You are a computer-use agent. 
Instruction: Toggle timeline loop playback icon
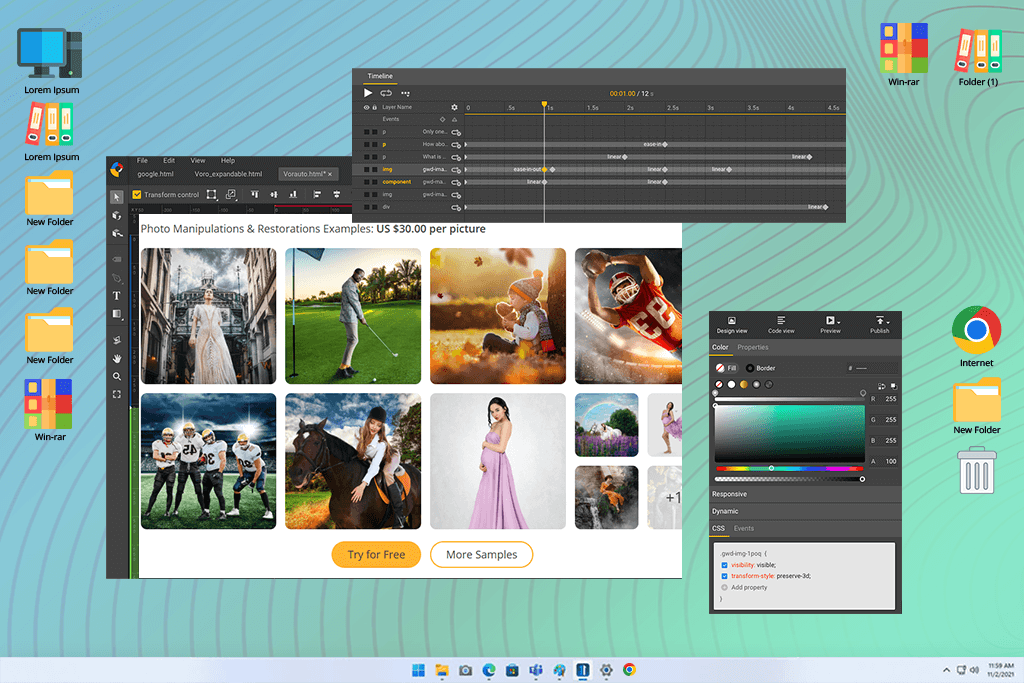coord(386,93)
